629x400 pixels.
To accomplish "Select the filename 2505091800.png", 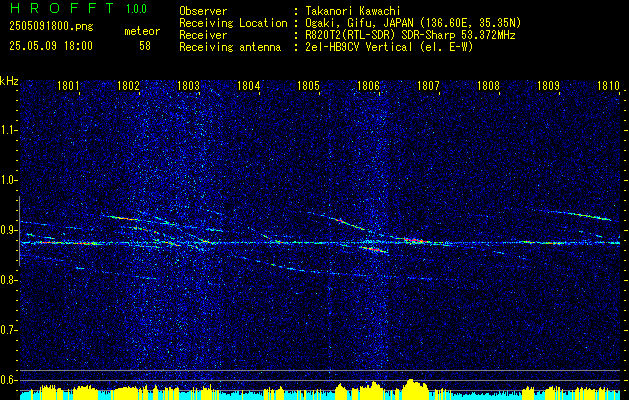I will (51, 27).
